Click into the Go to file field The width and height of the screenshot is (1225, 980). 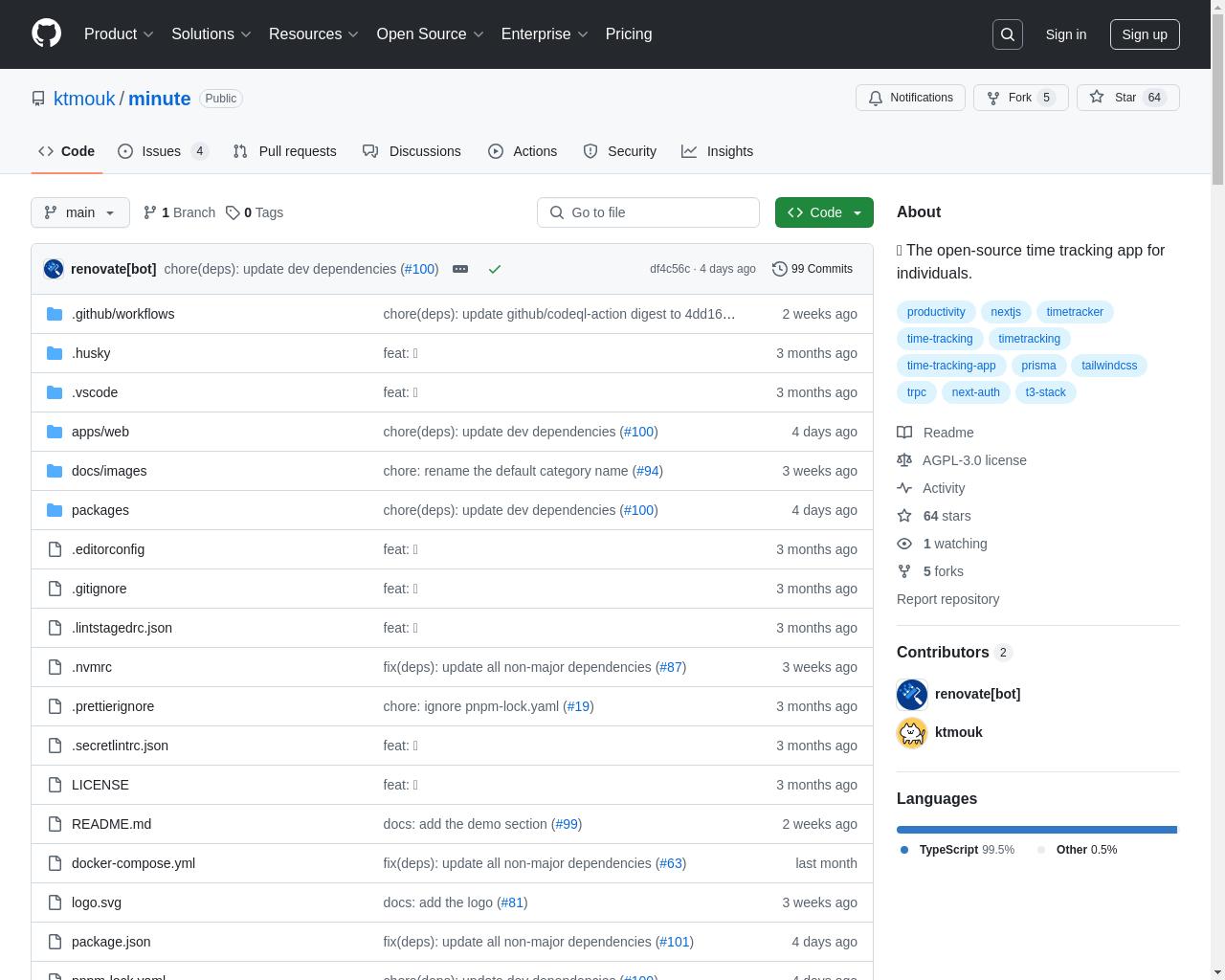[648, 212]
